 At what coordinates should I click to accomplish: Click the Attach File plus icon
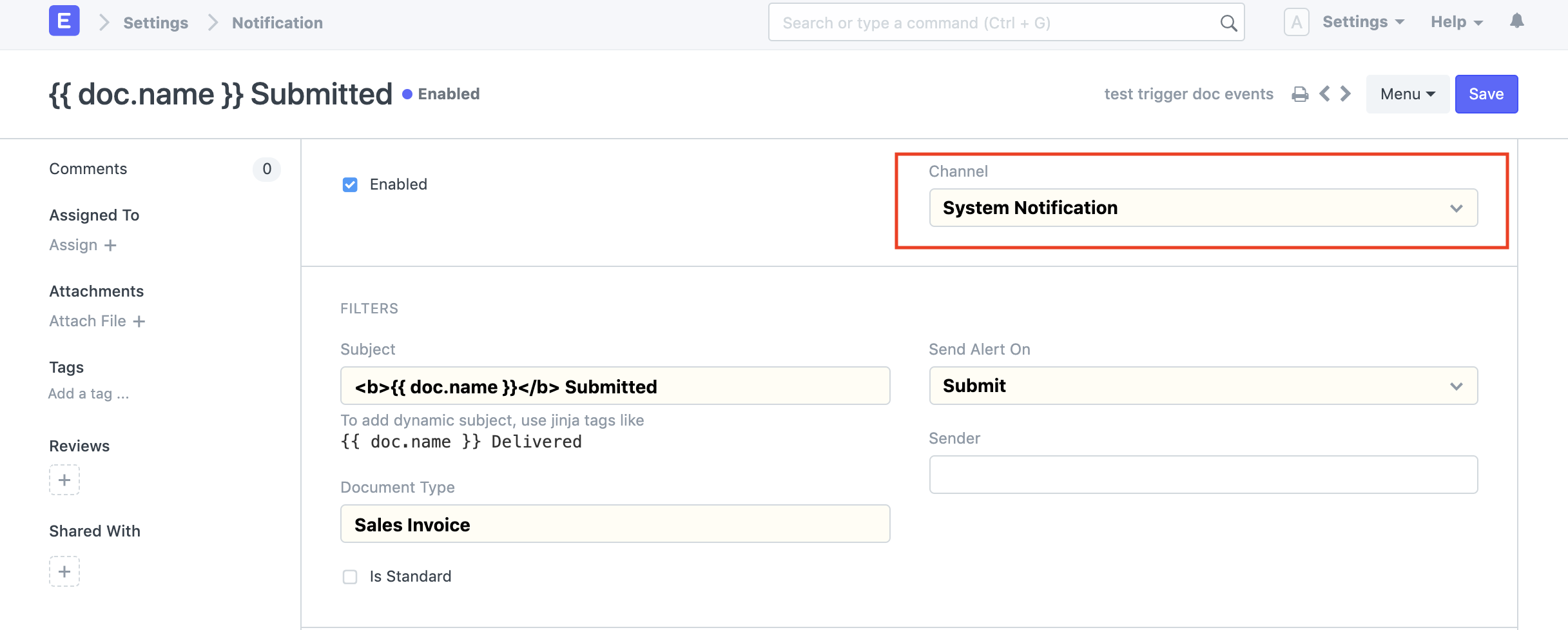140,320
